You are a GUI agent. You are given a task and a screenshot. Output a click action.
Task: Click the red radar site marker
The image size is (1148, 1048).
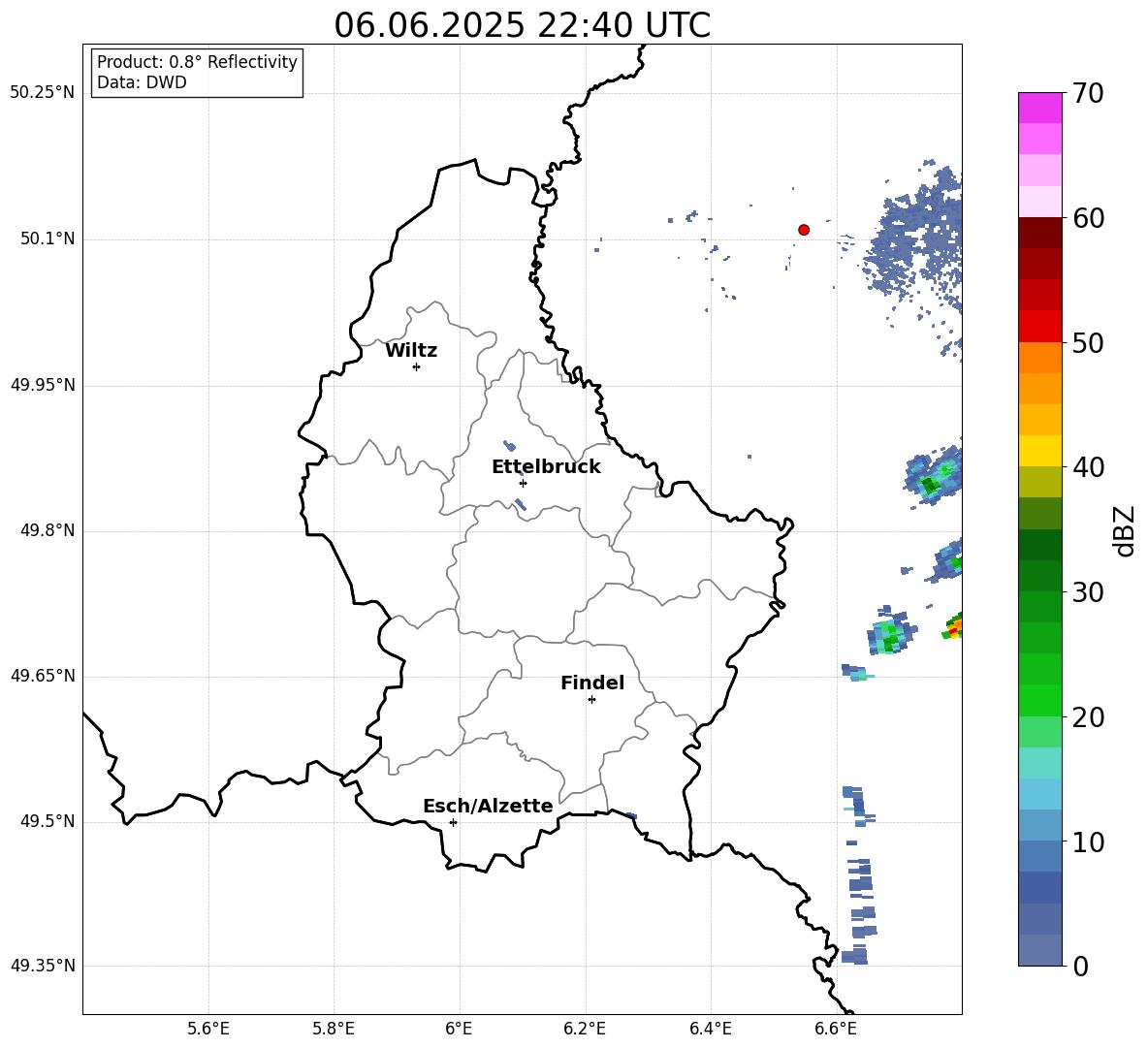[803, 230]
